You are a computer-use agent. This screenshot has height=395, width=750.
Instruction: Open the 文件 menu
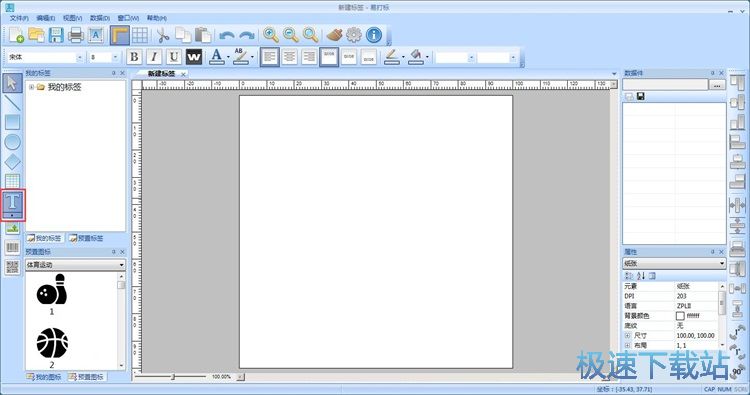(19, 18)
